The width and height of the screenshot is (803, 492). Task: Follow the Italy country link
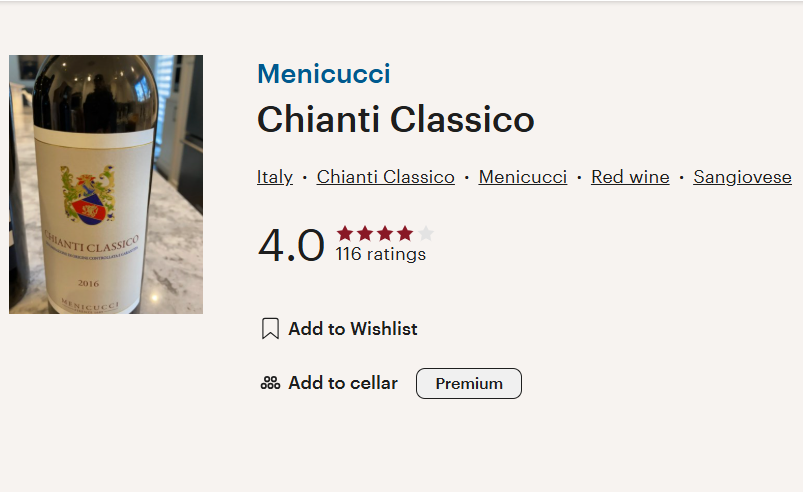coord(274,177)
